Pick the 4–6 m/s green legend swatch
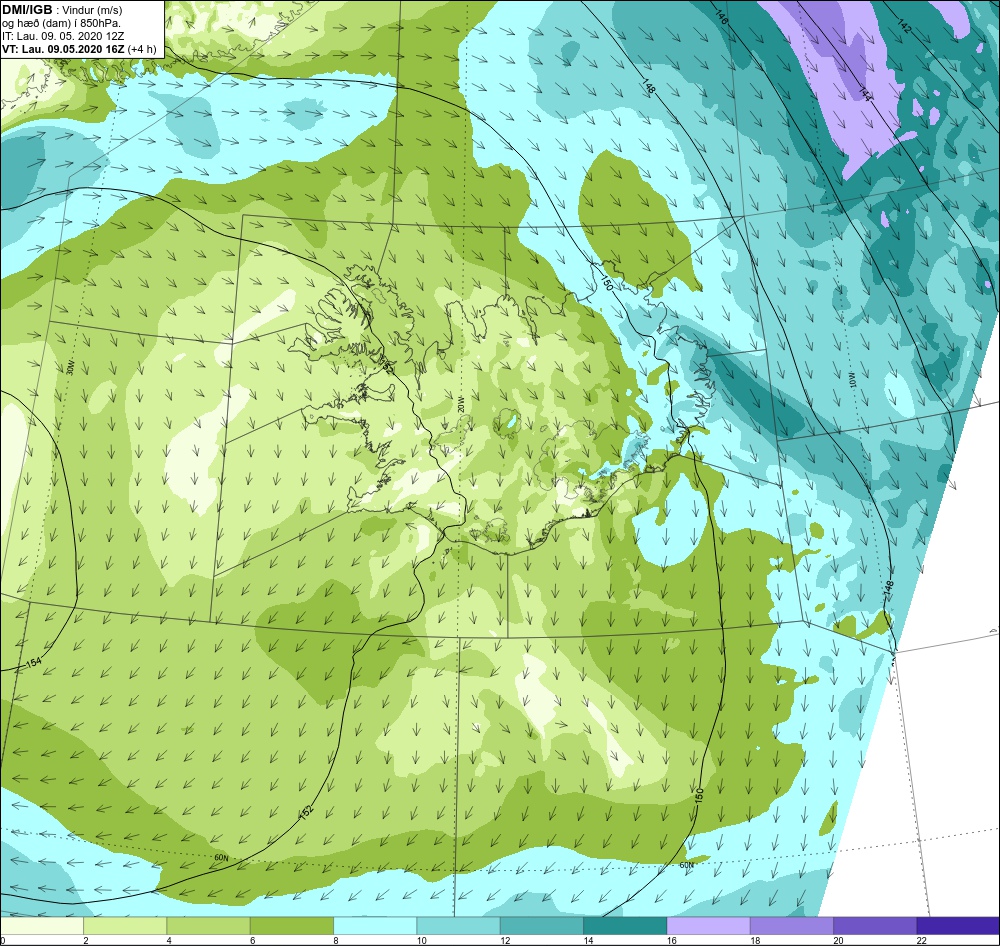The height and width of the screenshot is (946, 1000). pos(209,925)
